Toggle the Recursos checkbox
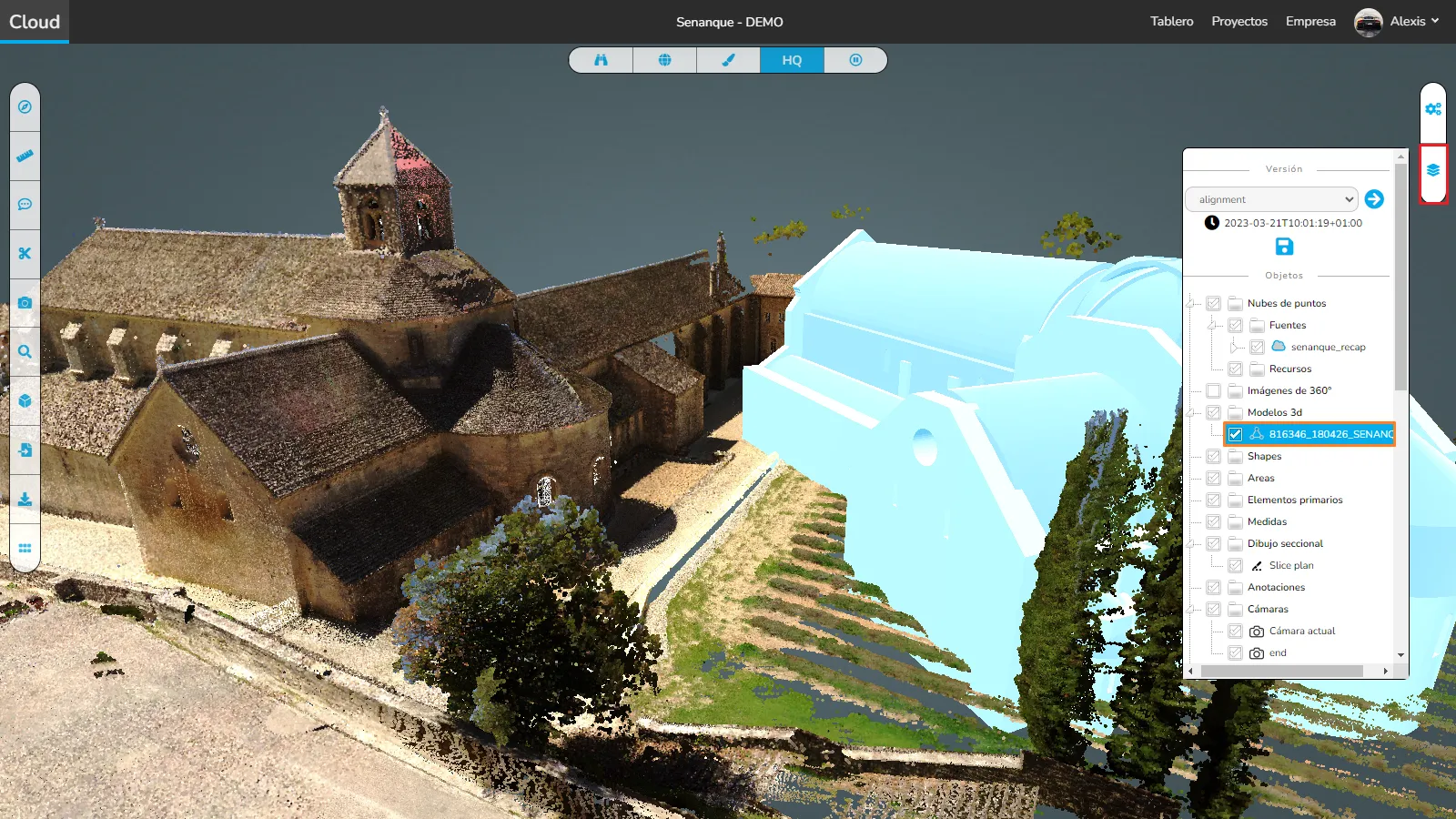Viewport: 1456px width, 819px height. click(1235, 369)
